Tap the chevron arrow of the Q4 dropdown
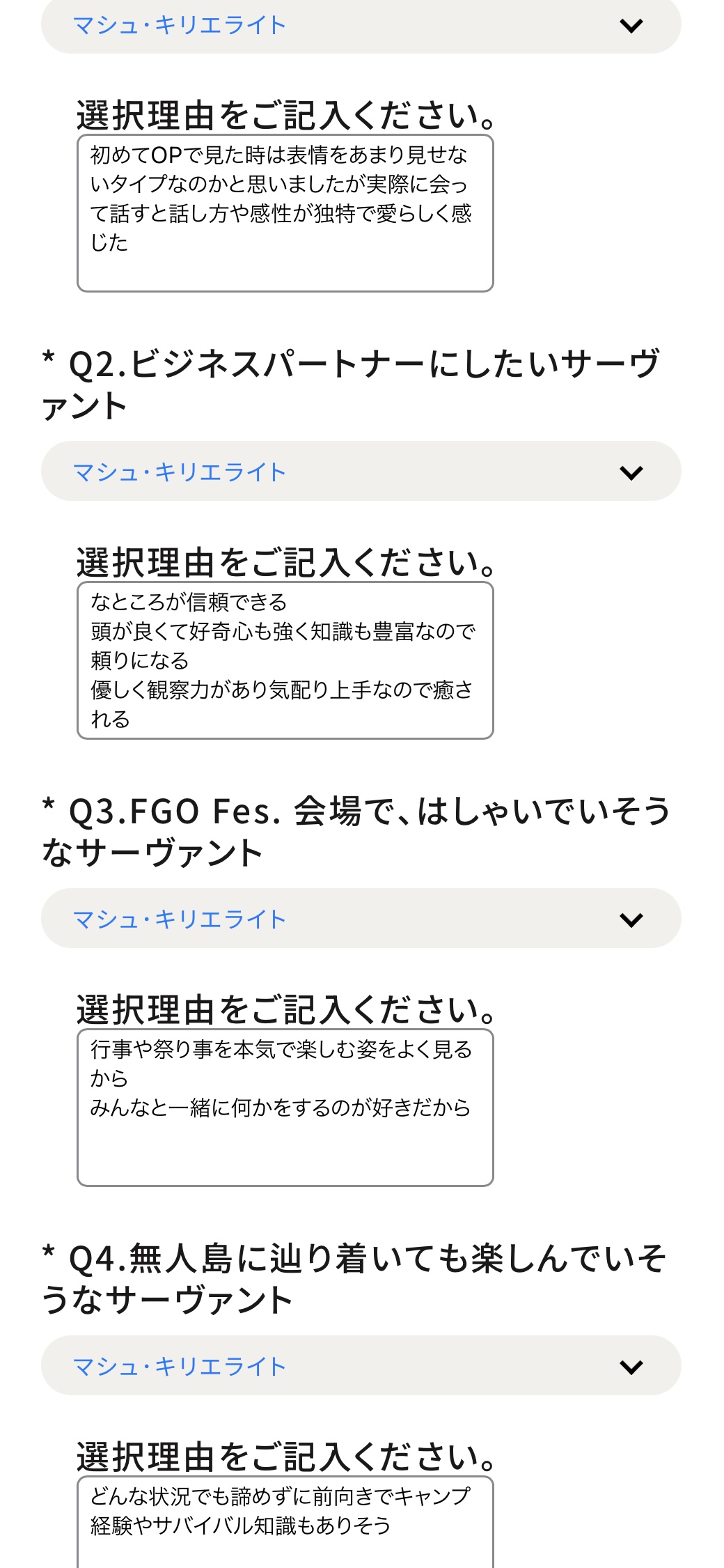 click(x=631, y=1367)
